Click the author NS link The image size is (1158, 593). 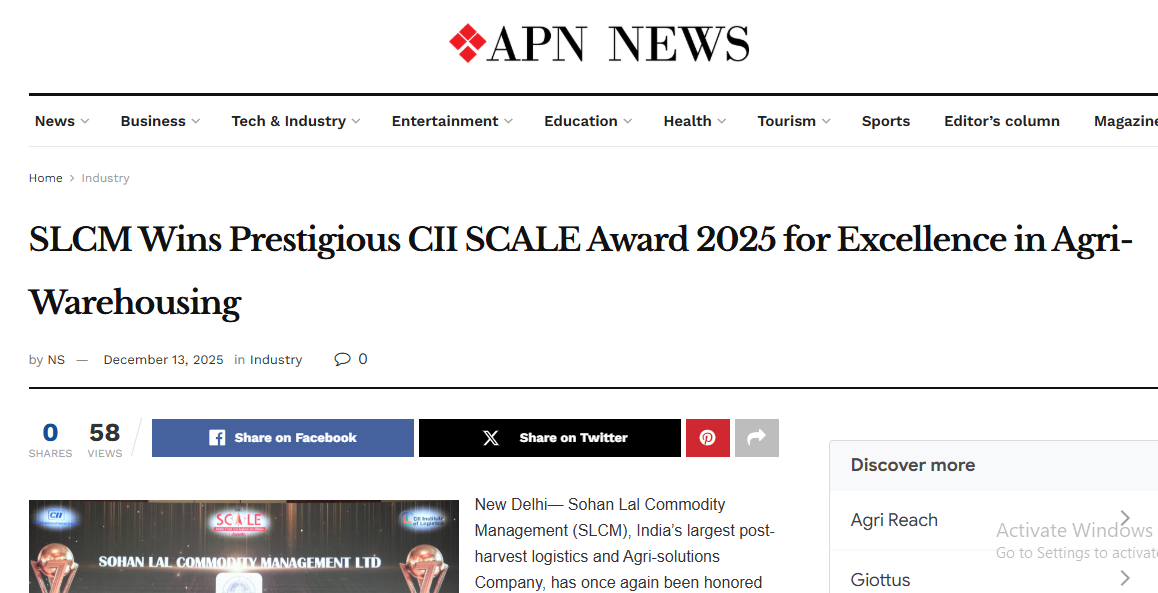[x=56, y=360]
